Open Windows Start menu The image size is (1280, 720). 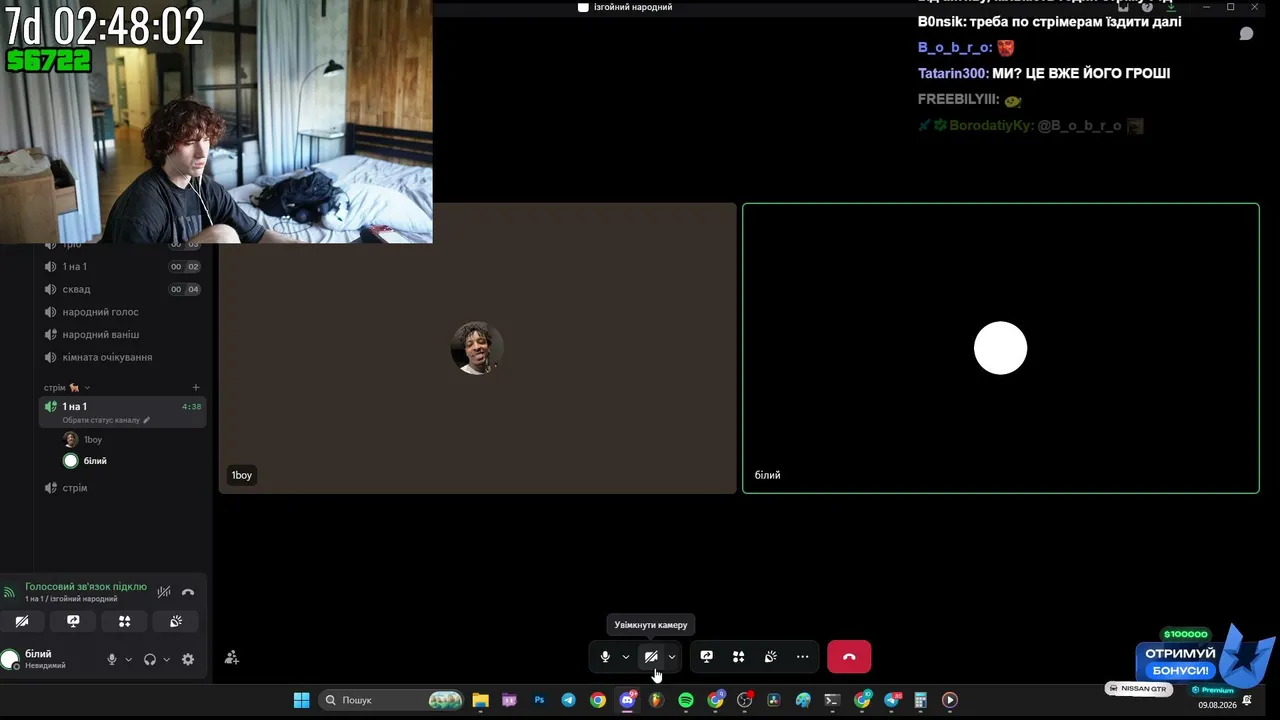click(301, 700)
